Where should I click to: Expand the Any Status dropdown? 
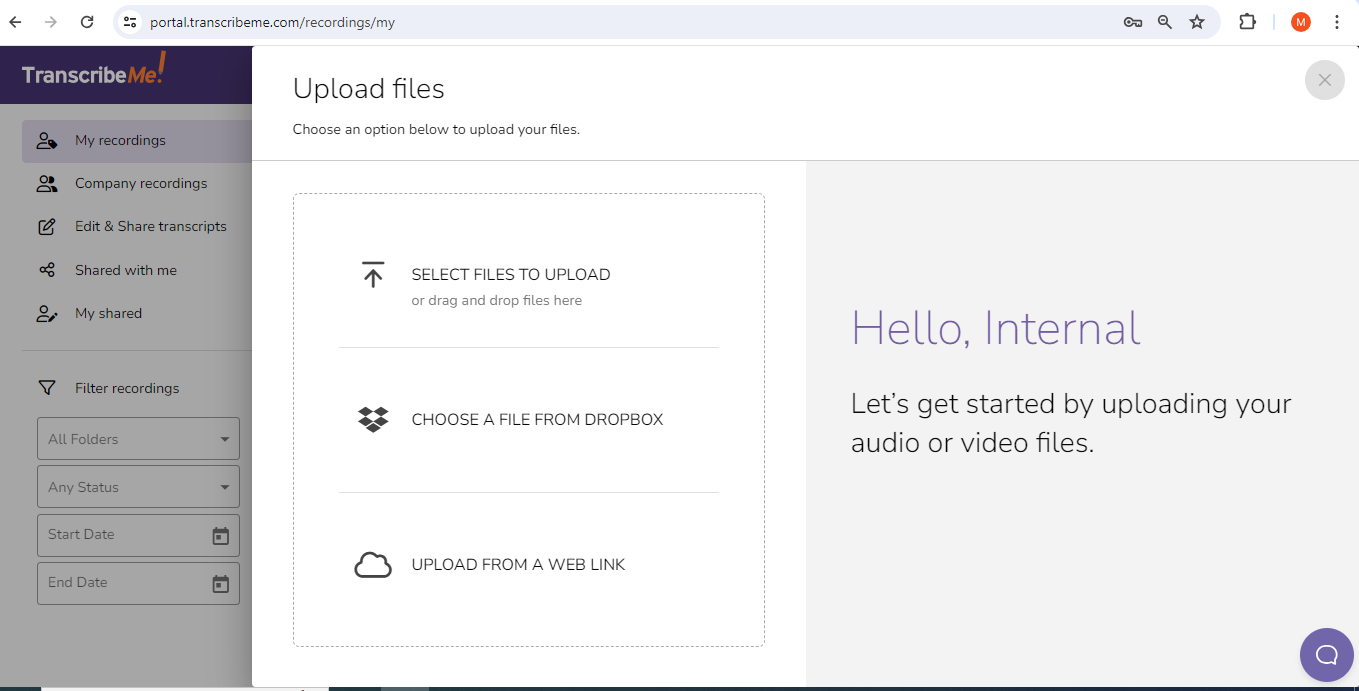[x=138, y=487]
